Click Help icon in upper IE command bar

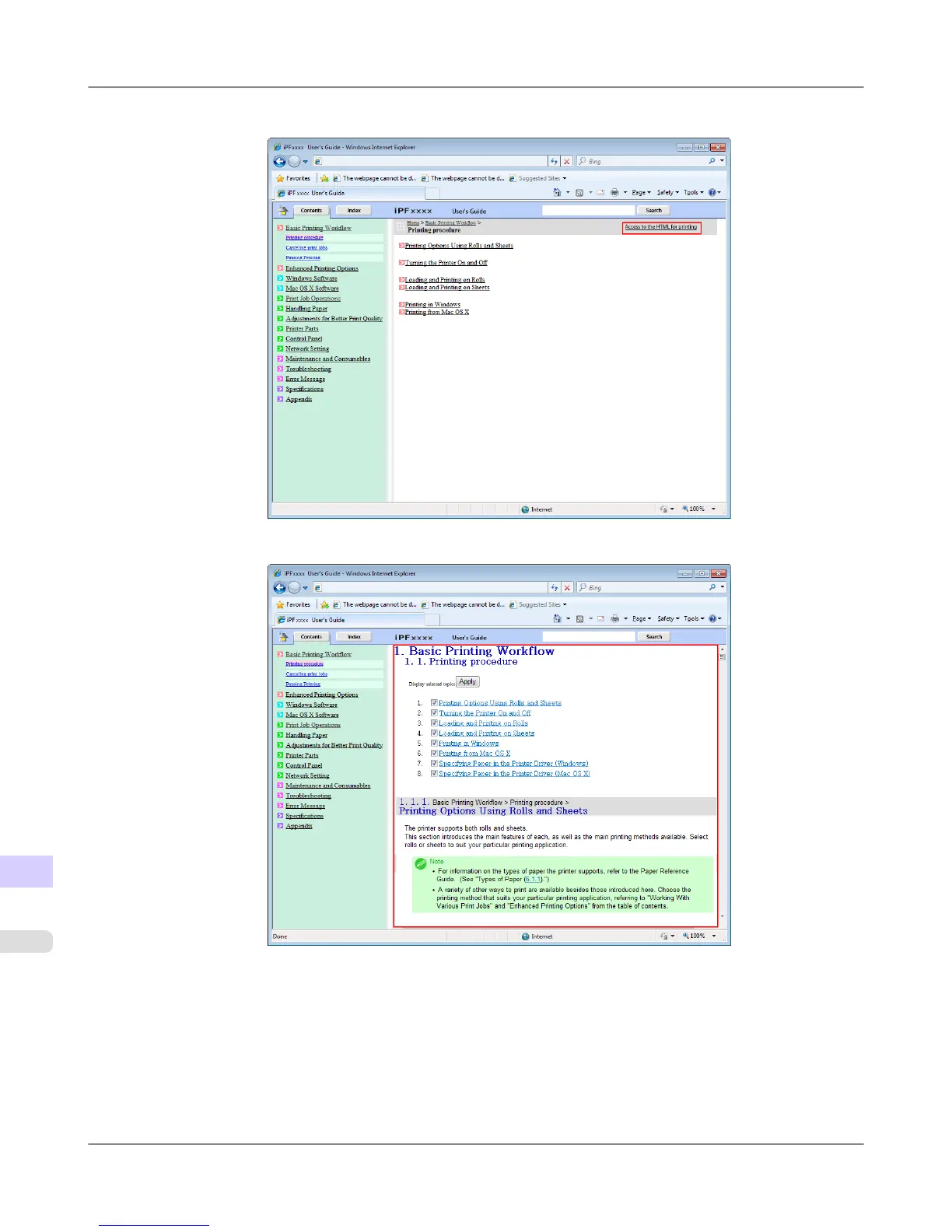tap(712, 192)
